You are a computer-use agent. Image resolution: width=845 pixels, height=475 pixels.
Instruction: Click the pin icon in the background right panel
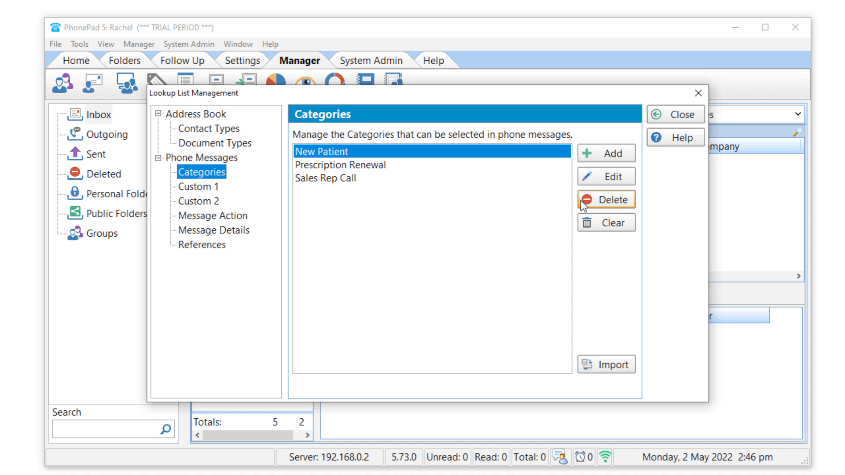tap(797, 132)
